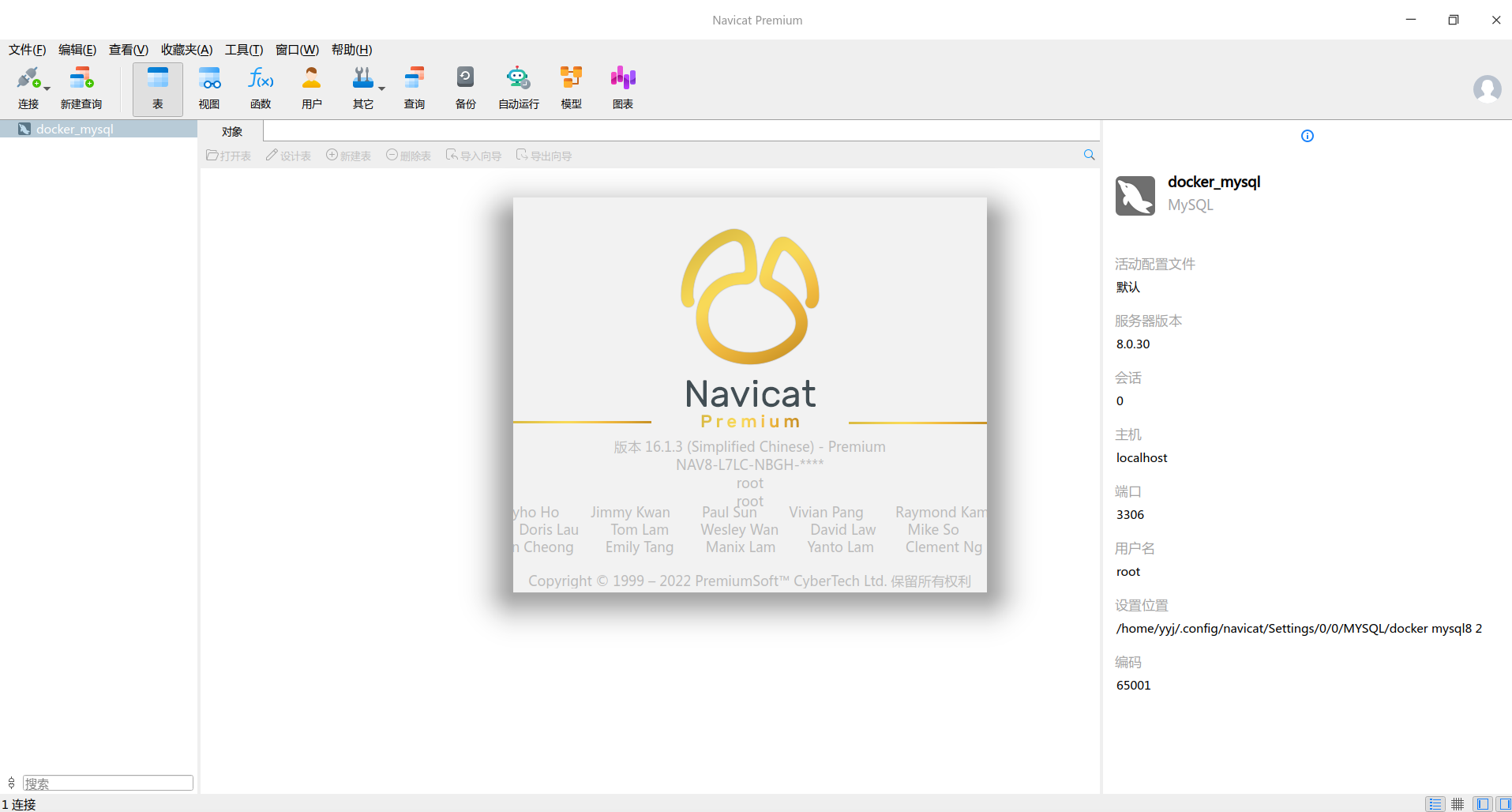1512x812 pixels.
Task: Click the settings path ending 'docker mysql8 2'
Action: click(1299, 628)
